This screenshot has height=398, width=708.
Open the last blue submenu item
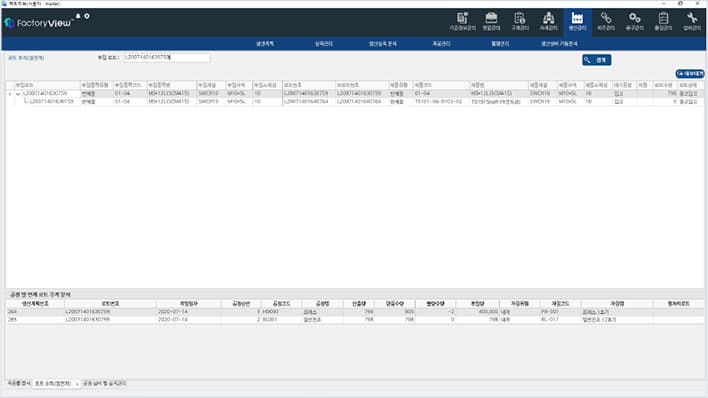click(x=559, y=44)
